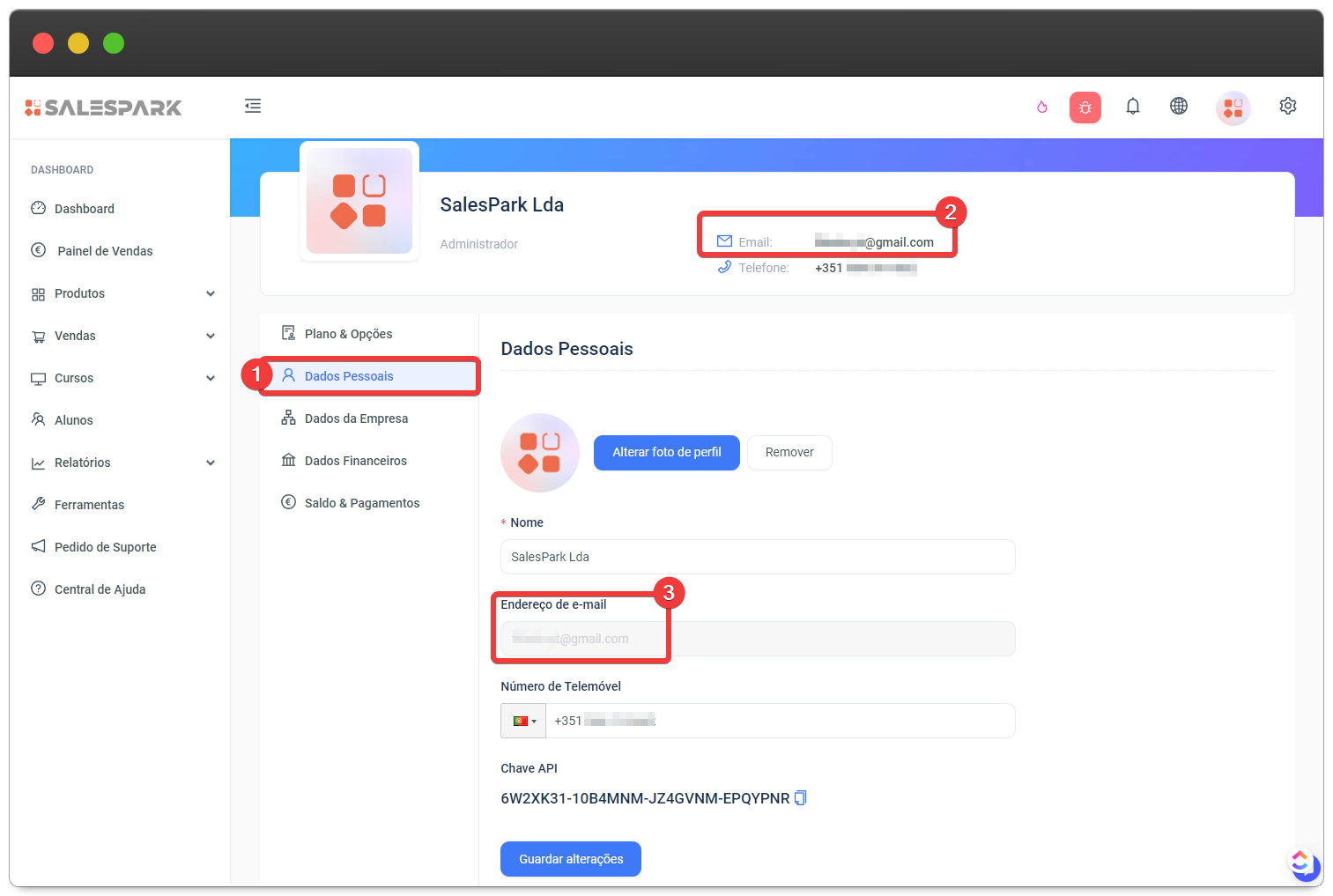
Task: Click the flame icon in the header
Action: point(1042,107)
